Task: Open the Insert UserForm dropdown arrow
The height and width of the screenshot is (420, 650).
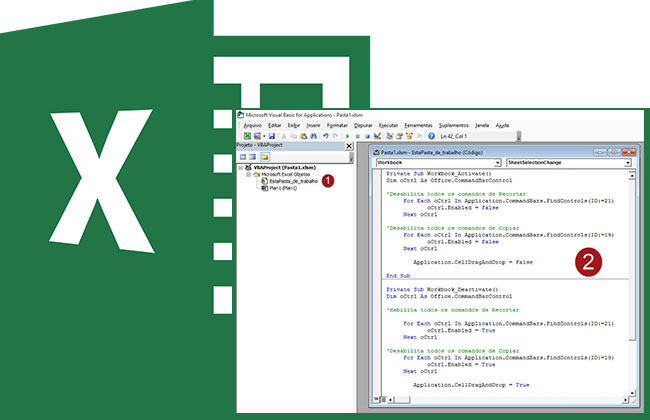Action: coord(264,136)
